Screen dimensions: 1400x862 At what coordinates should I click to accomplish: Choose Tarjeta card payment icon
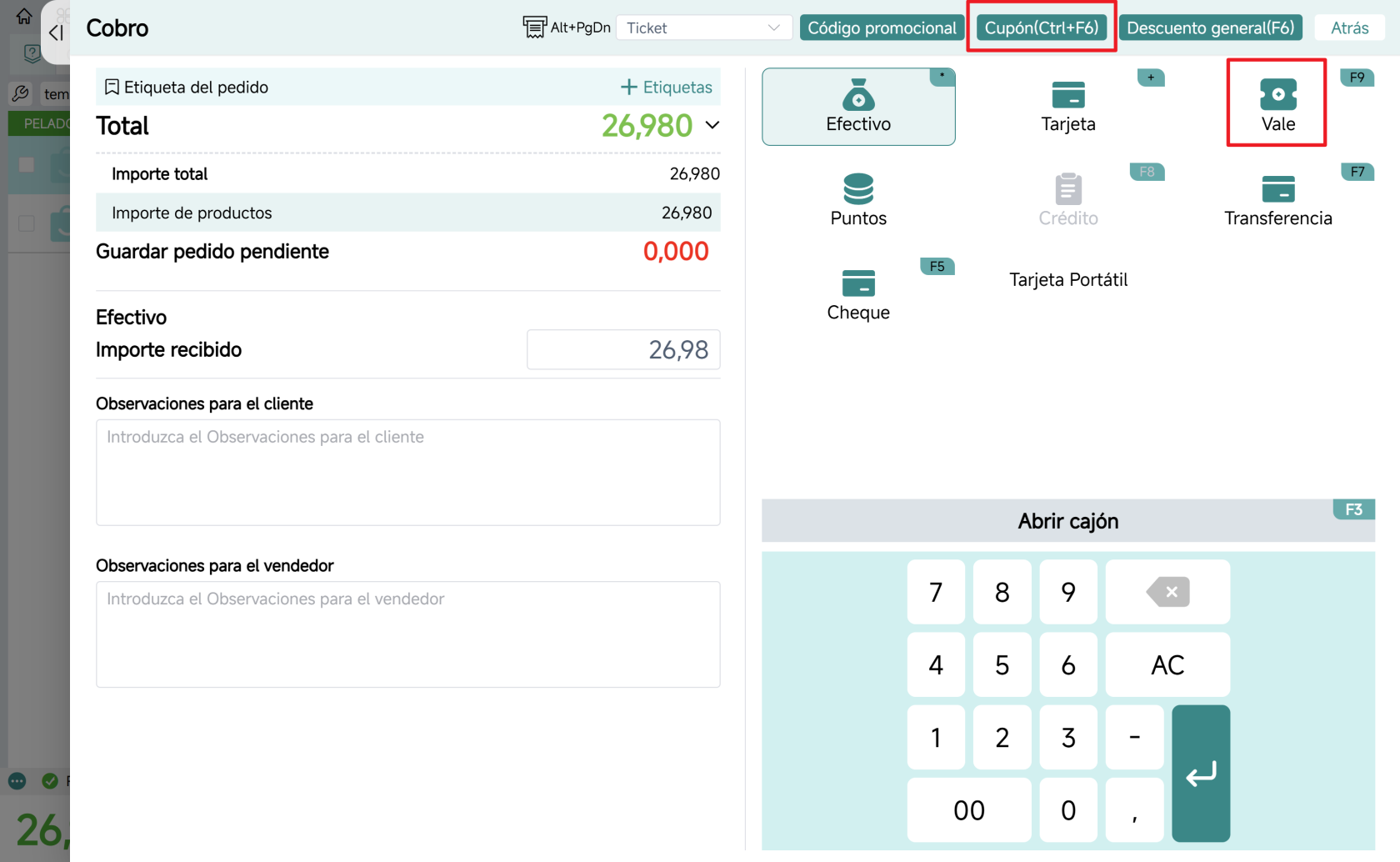(1068, 95)
